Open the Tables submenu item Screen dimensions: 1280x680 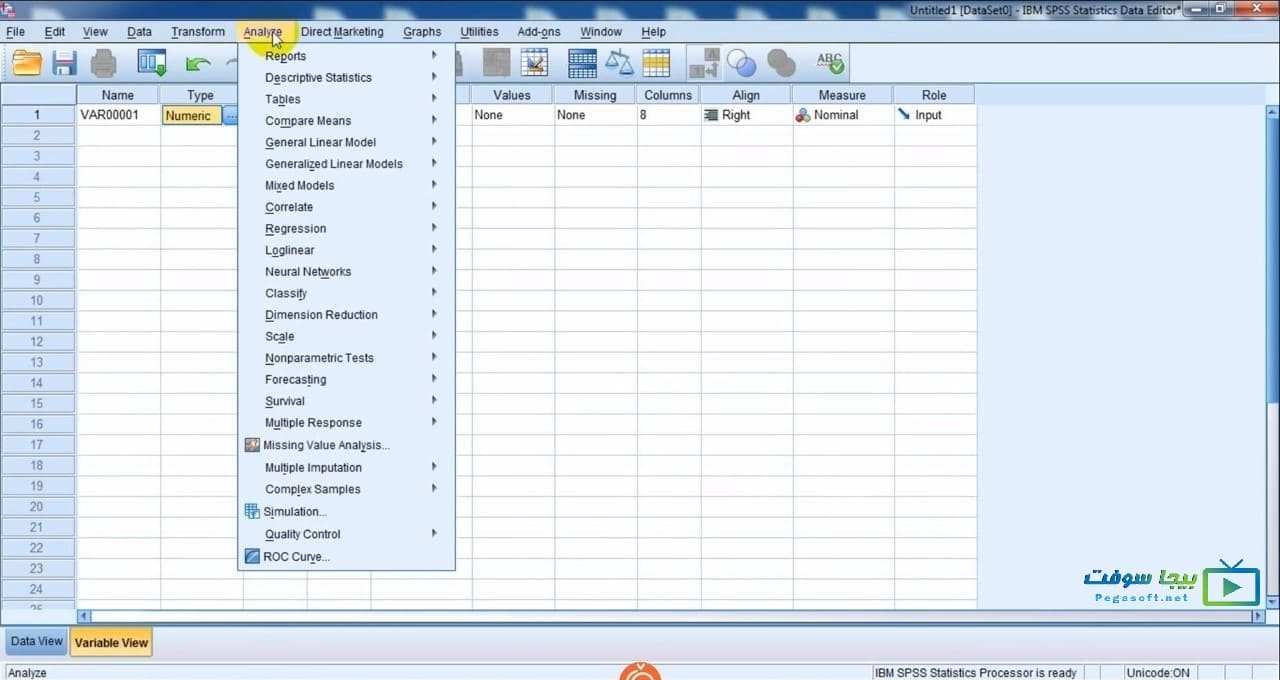[x=346, y=99]
